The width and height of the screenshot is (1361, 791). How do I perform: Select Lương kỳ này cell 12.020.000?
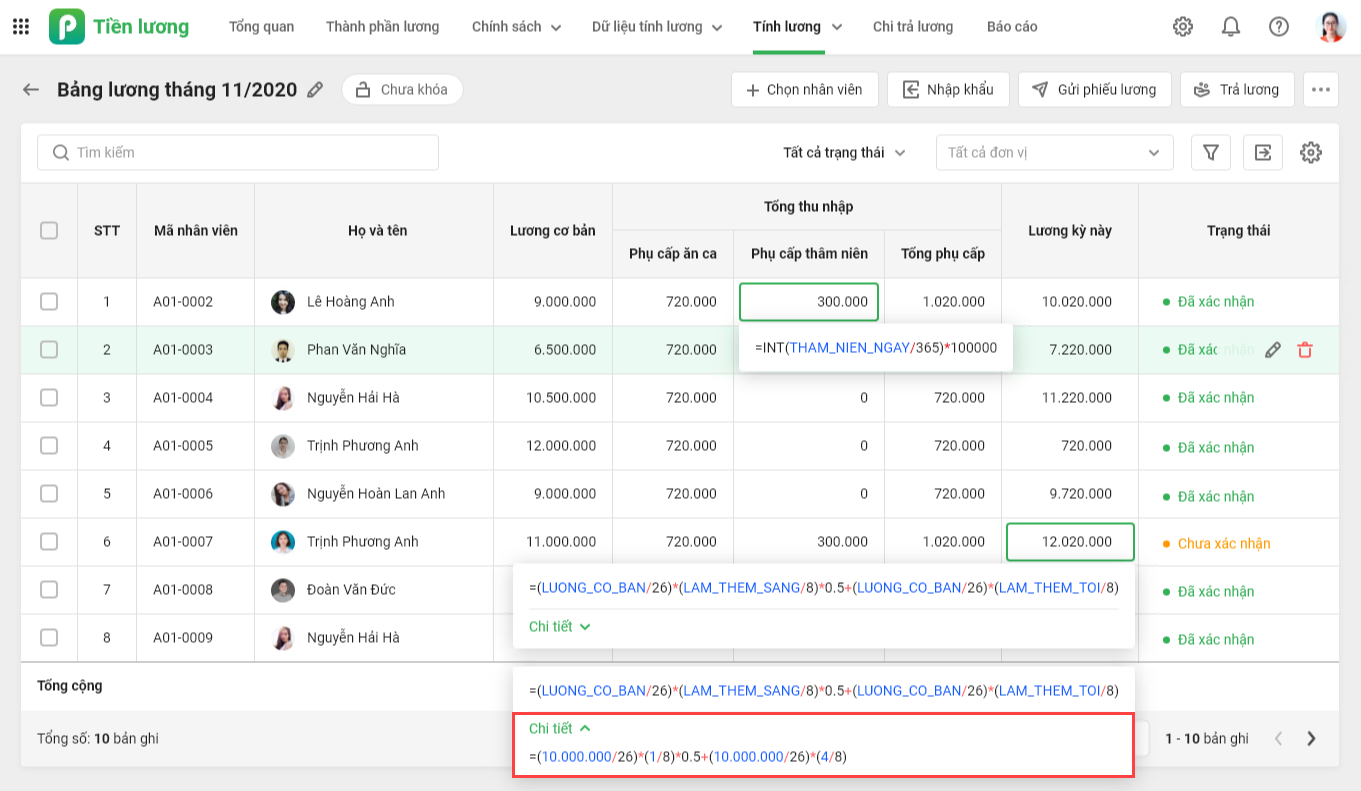tap(1070, 542)
